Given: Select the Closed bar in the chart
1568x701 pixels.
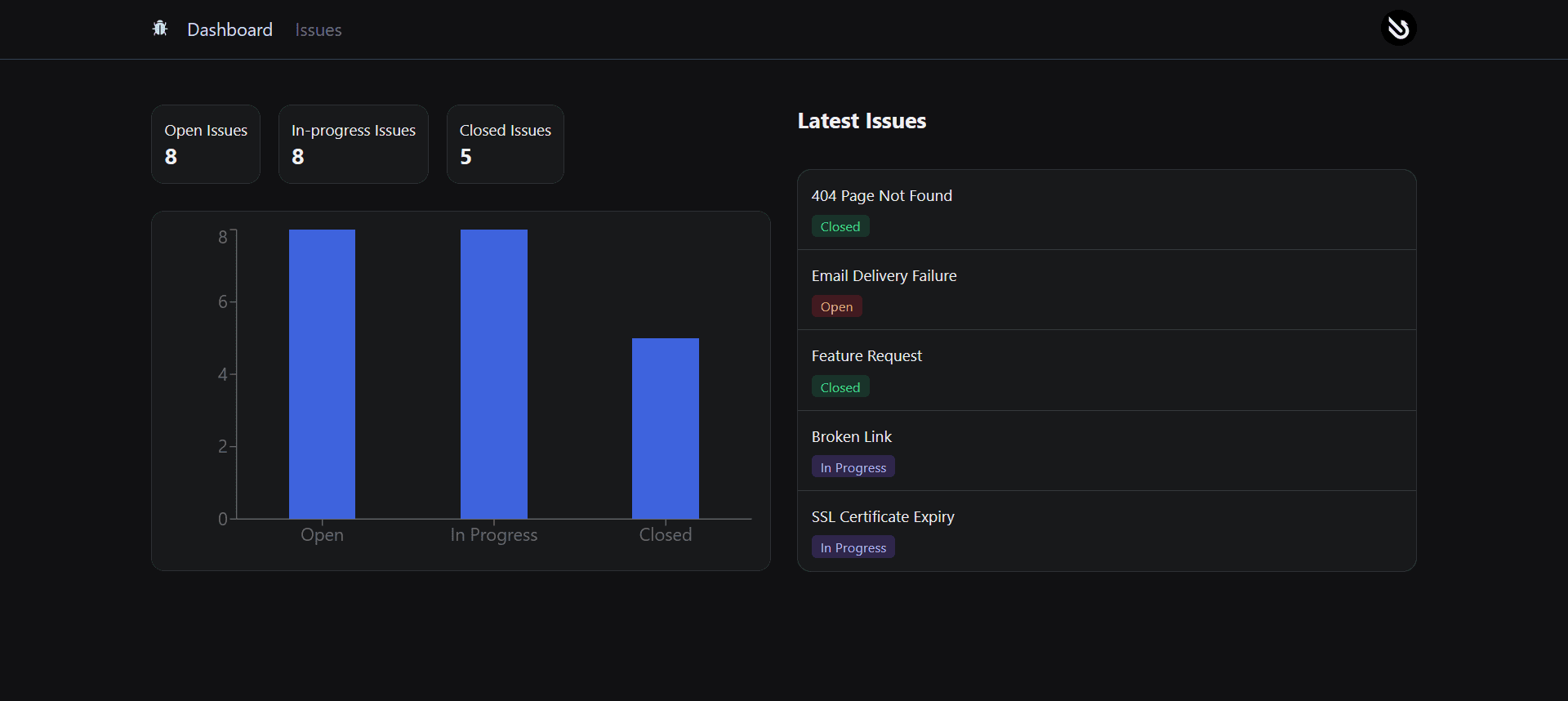Looking at the screenshot, I should pos(665,428).
